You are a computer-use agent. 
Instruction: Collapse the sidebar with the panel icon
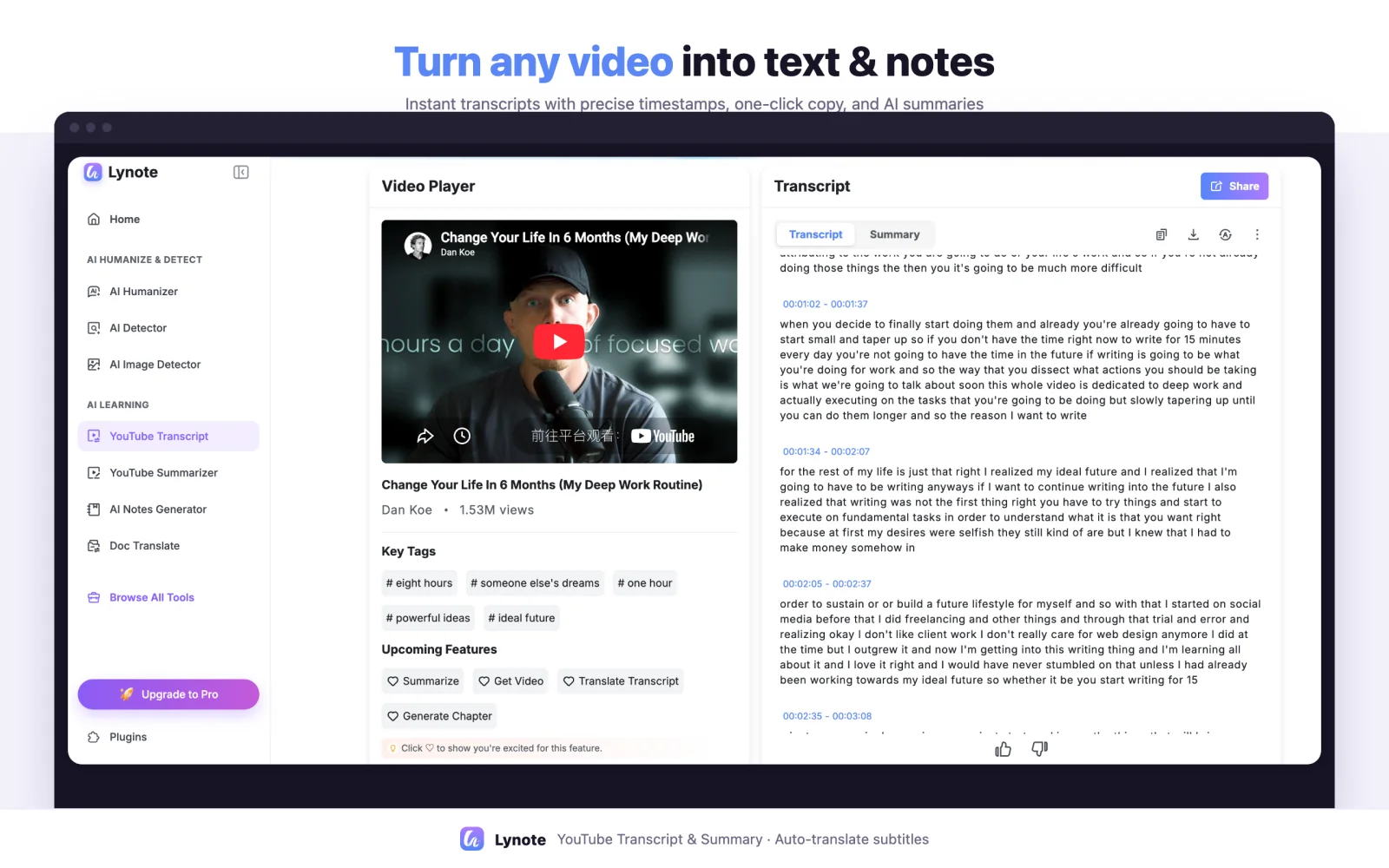point(241,172)
